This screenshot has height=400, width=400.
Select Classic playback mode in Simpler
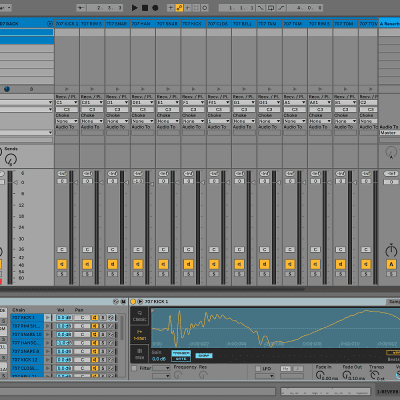[x=140, y=316]
